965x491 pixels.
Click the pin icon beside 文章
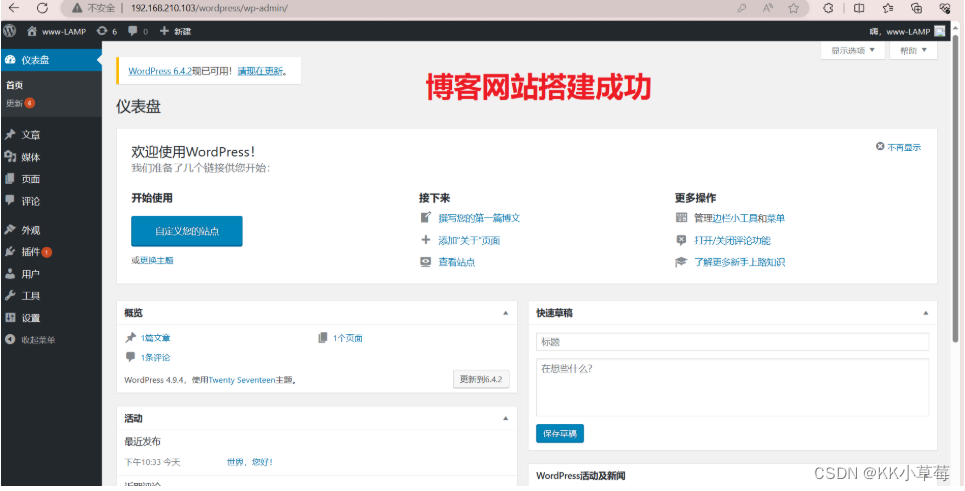[x=10, y=135]
